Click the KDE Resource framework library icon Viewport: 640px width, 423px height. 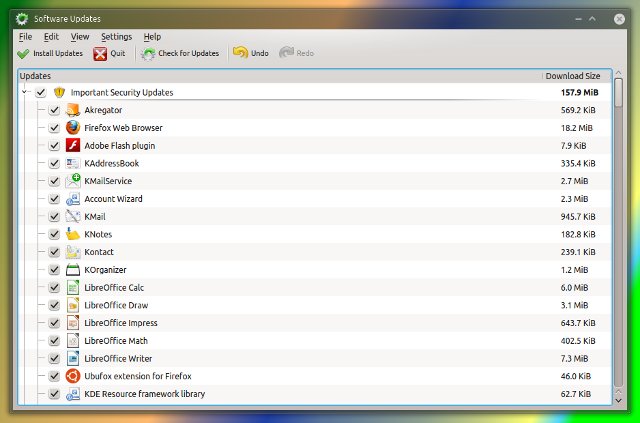click(x=73, y=394)
